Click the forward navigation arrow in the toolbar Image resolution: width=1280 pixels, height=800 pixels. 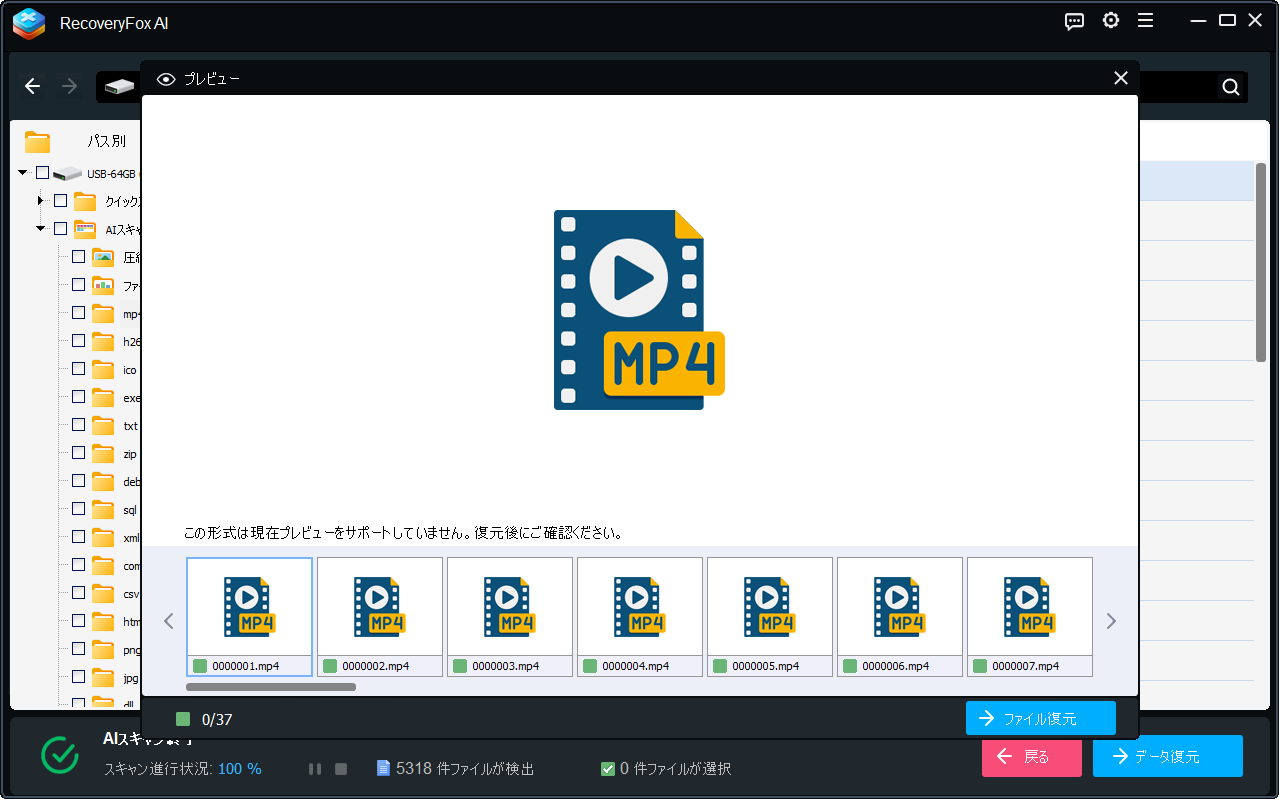pyautogui.click(x=69, y=86)
